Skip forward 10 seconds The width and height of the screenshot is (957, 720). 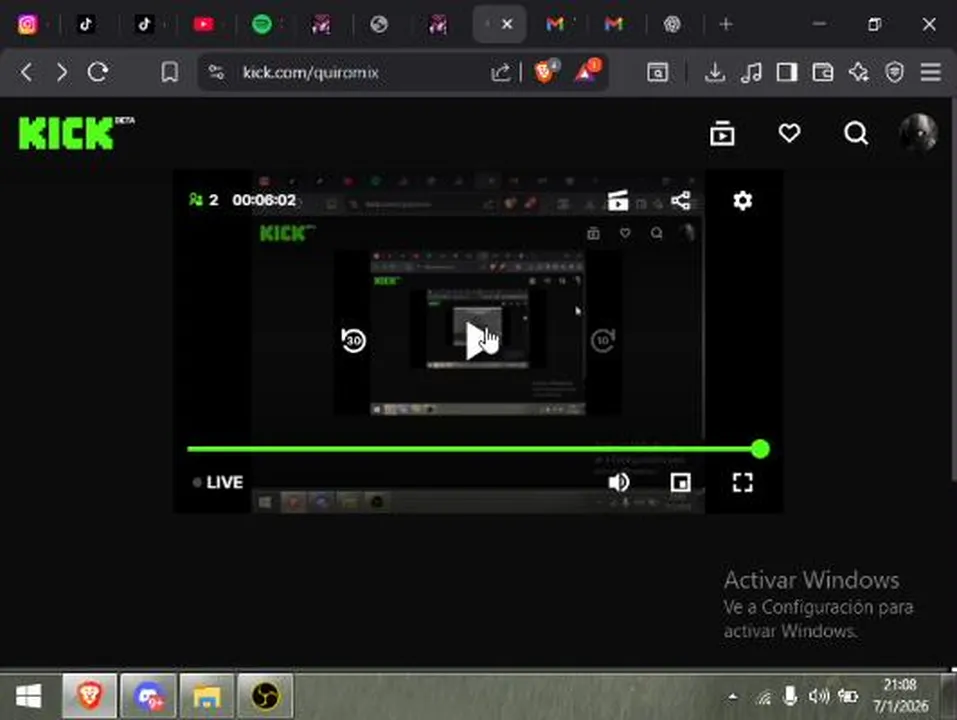(x=603, y=340)
